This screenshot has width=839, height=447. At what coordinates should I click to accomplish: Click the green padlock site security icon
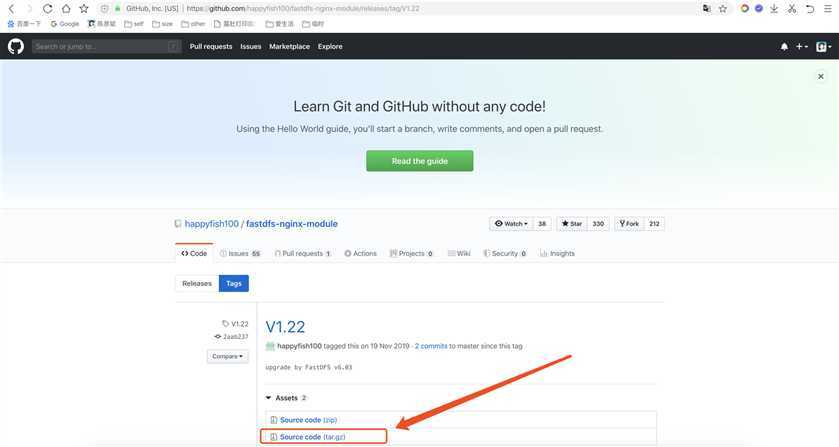tap(118, 9)
